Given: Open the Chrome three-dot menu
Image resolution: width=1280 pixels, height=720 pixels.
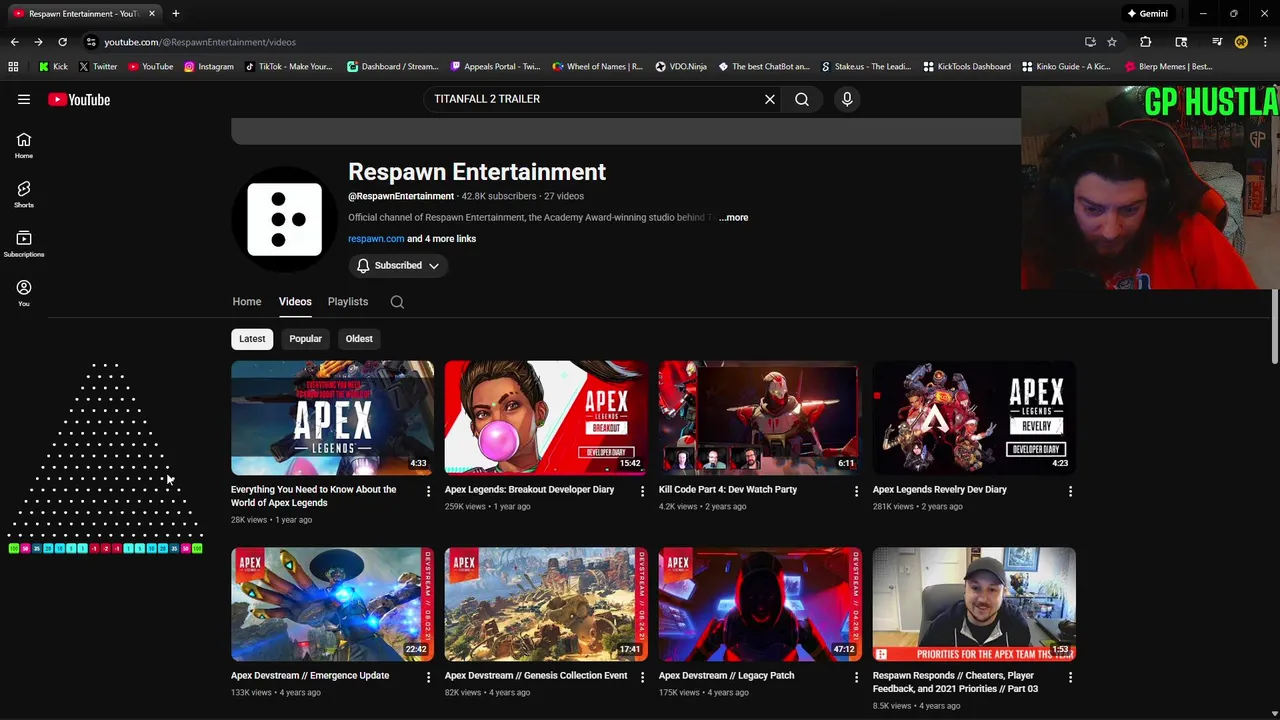Looking at the screenshot, I should pyautogui.click(x=1265, y=42).
